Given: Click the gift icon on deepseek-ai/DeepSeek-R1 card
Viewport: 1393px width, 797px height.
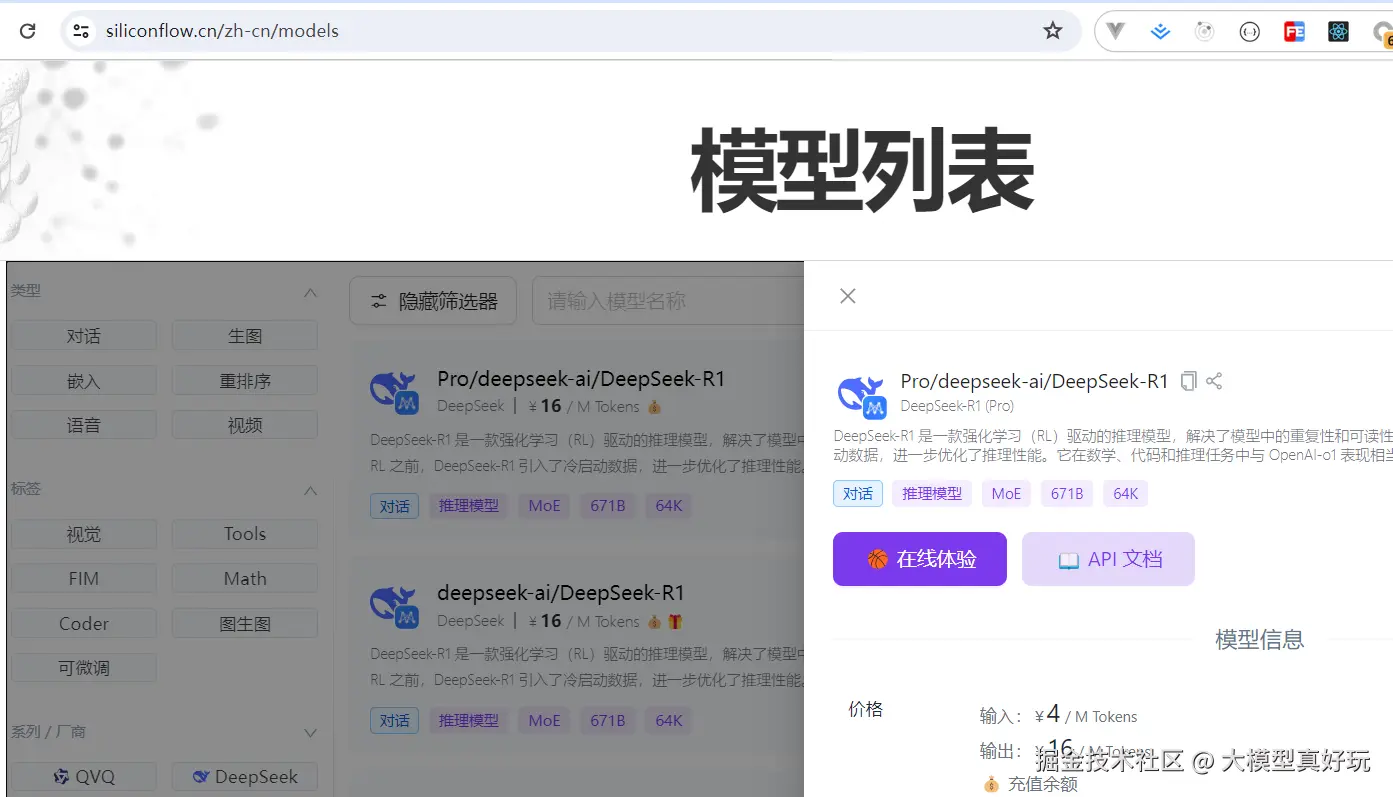Looking at the screenshot, I should (x=675, y=622).
